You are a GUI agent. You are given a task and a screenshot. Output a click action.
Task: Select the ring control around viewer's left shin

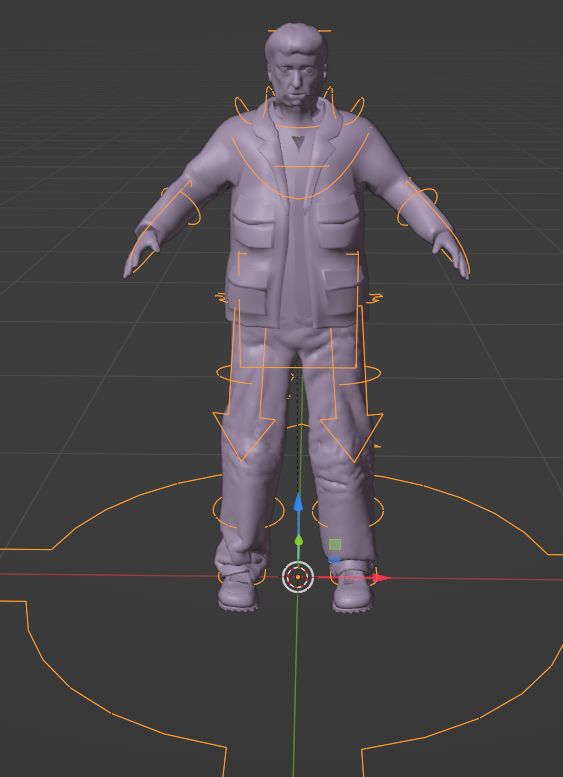(249, 510)
